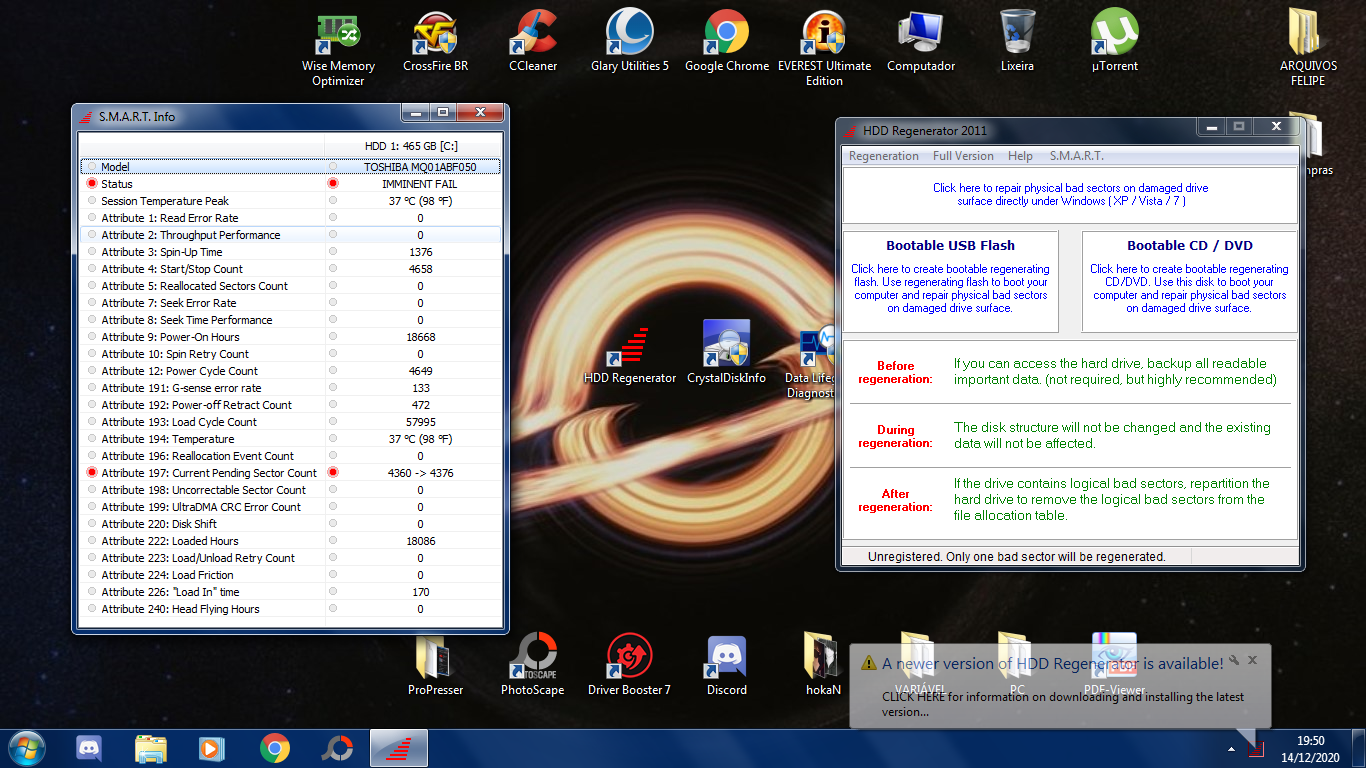Click the 4360 -> 4376 pending sector value

[420, 473]
